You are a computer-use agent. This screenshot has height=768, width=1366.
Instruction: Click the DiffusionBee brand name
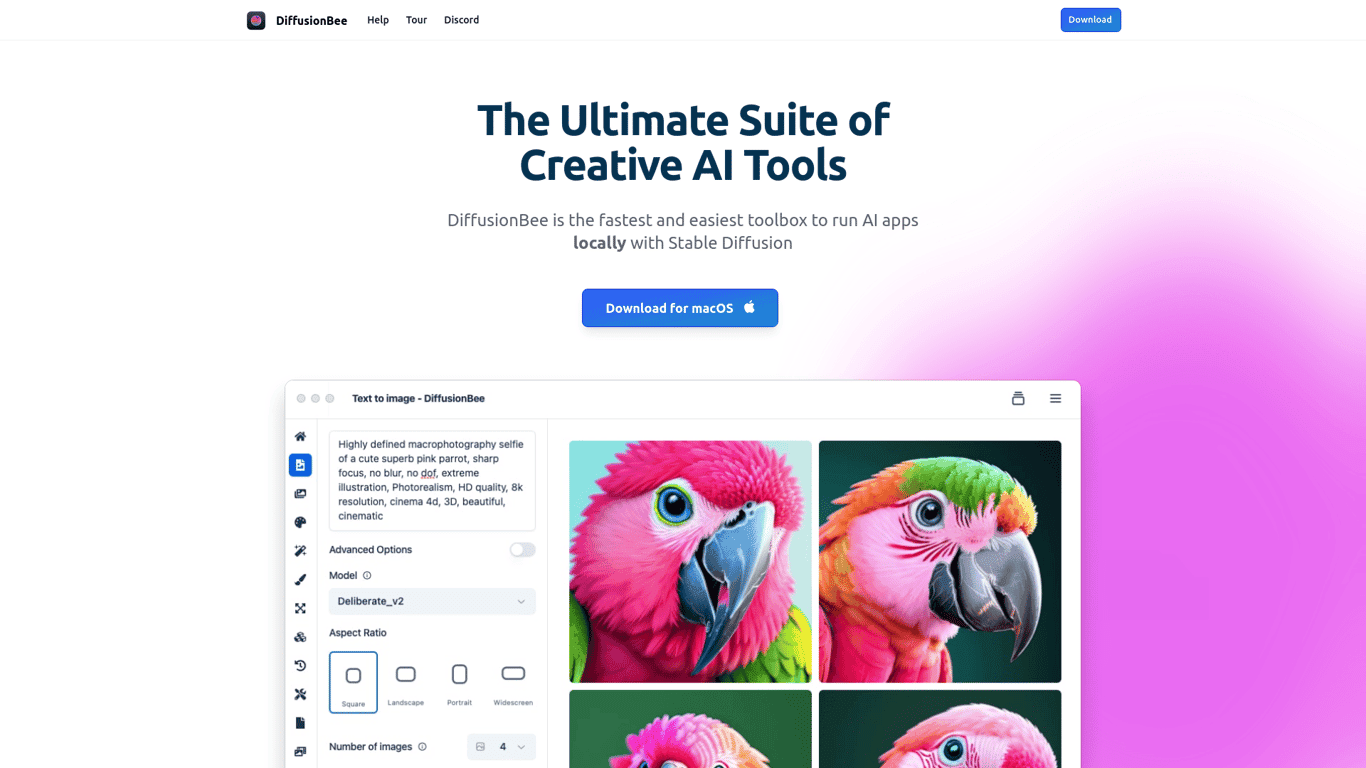pos(312,20)
